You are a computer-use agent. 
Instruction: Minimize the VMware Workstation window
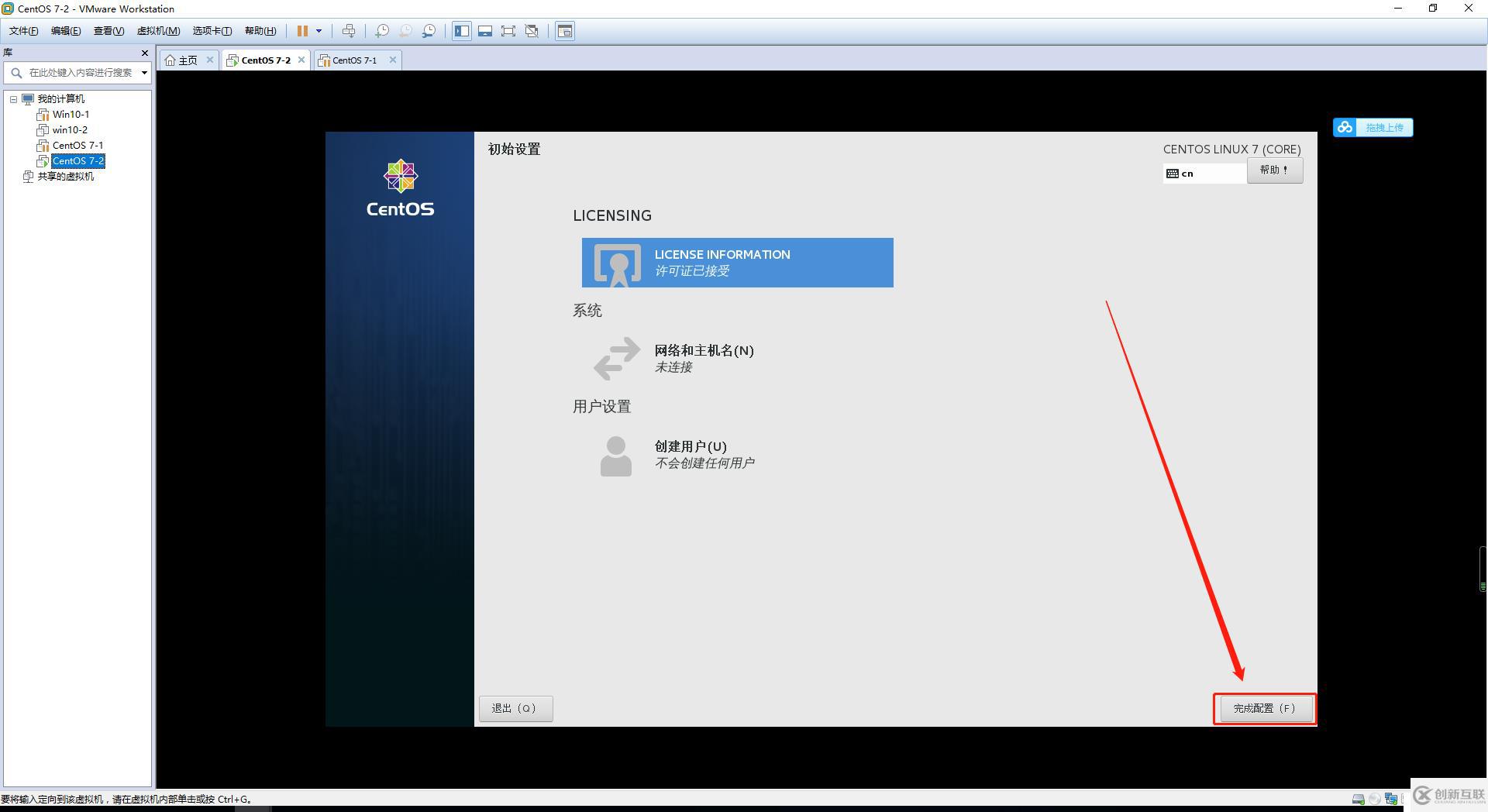[x=1399, y=9]
